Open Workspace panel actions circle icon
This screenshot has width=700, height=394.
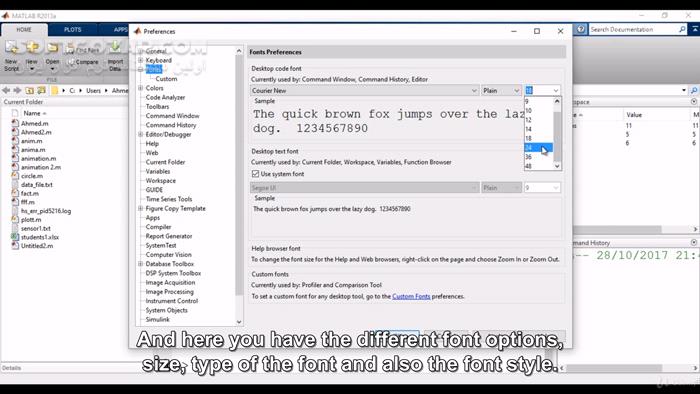pyautogui.click(x=694, y=102)
